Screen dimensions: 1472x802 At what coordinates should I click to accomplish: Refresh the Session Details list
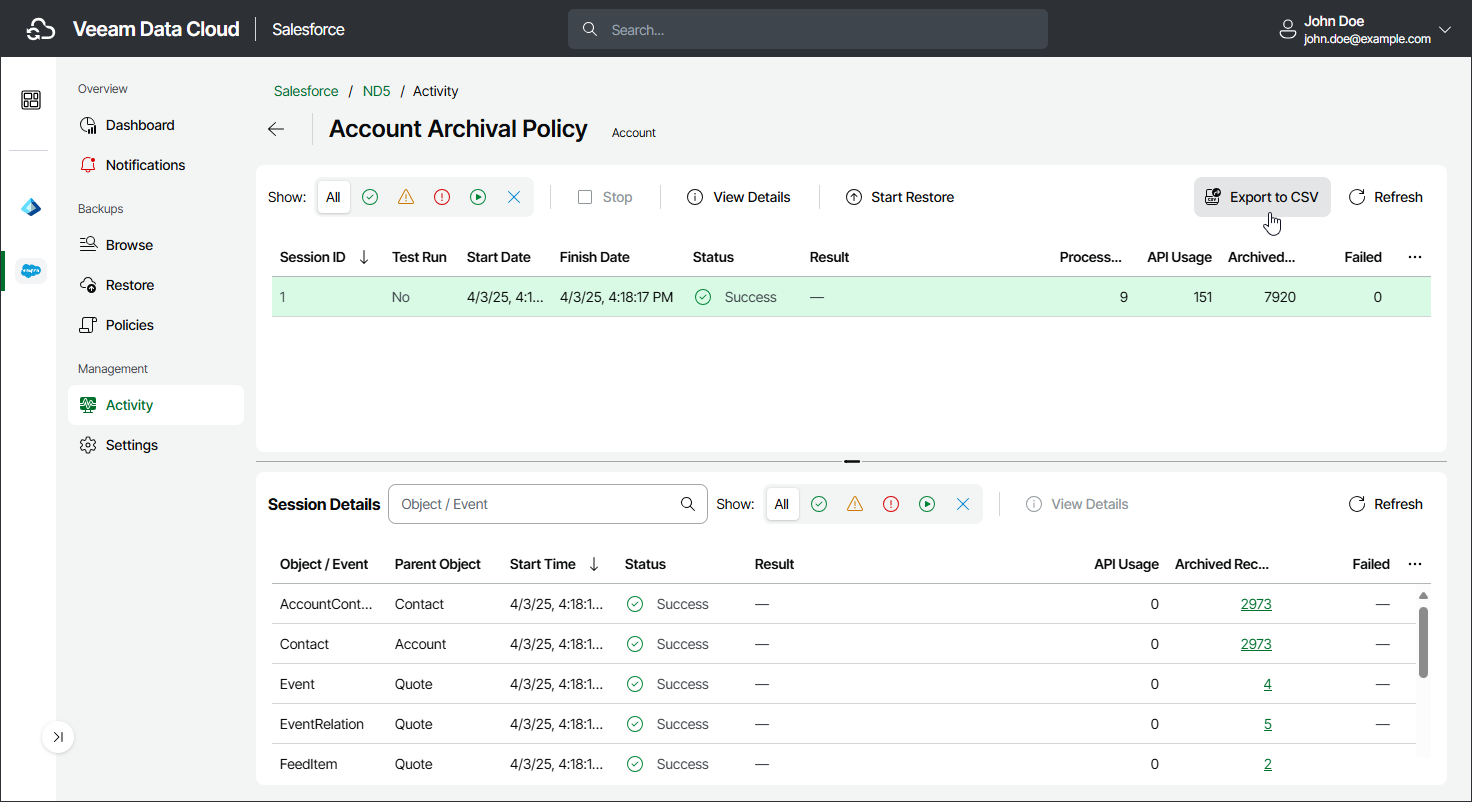1386,504
